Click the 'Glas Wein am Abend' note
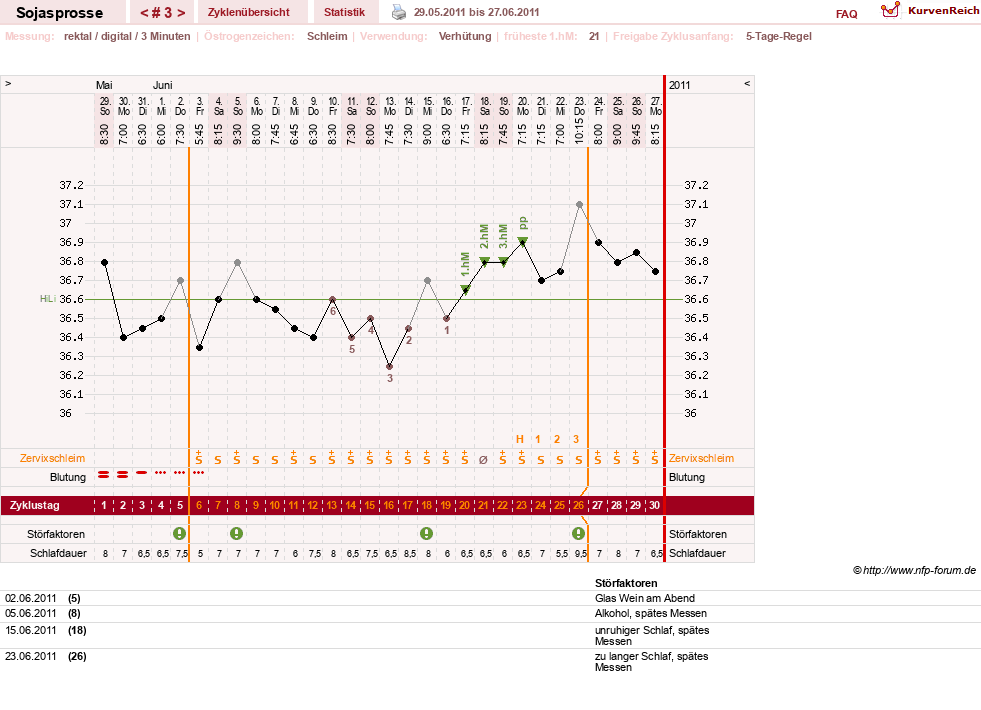Image resolution: width=981 pixels, height=710 pixels. (645, 598)
